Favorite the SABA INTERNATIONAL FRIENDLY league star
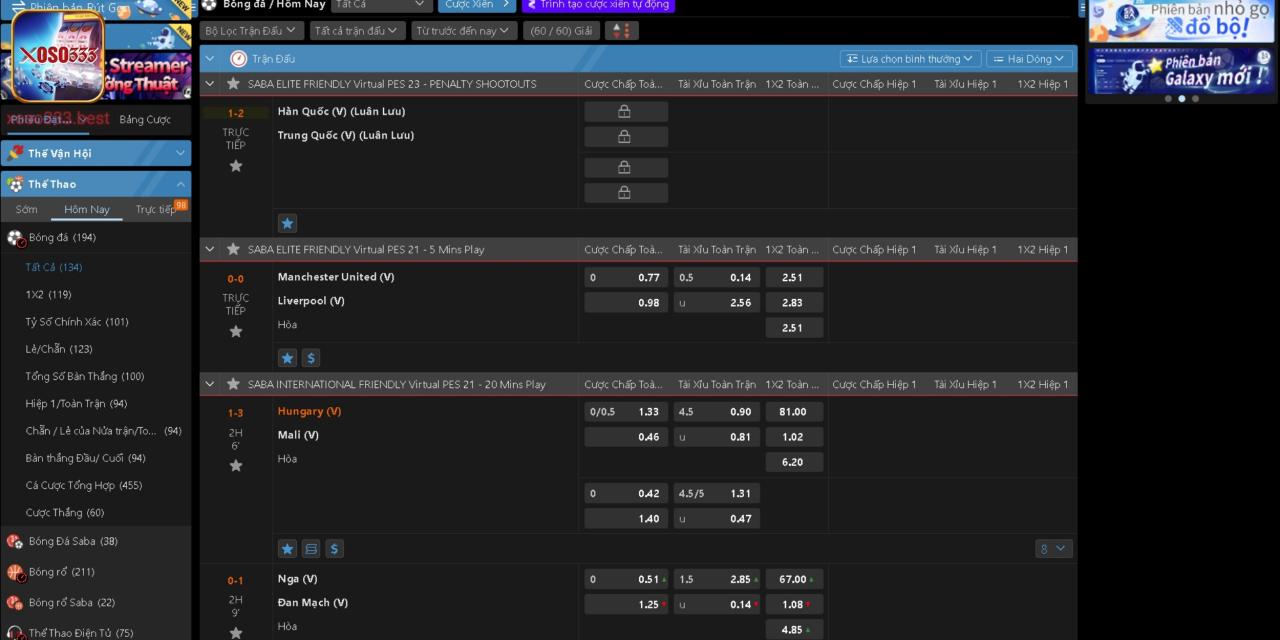The width and height of the screenshot is (1280, 640). tap(233, 384)
